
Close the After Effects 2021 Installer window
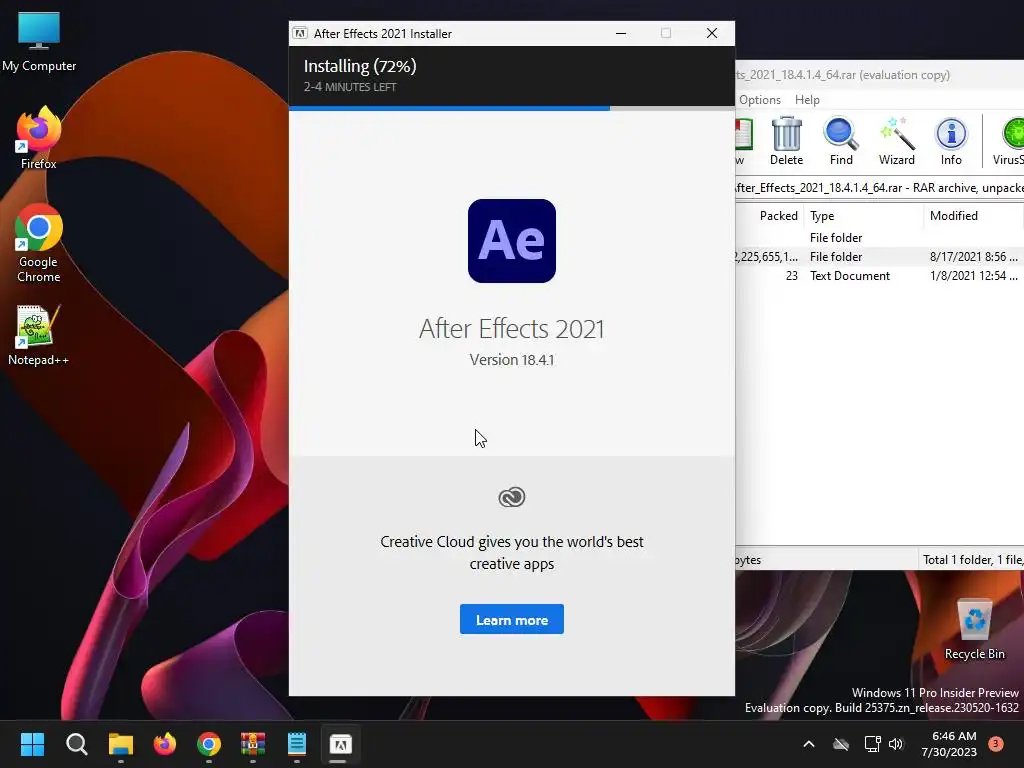712,33
